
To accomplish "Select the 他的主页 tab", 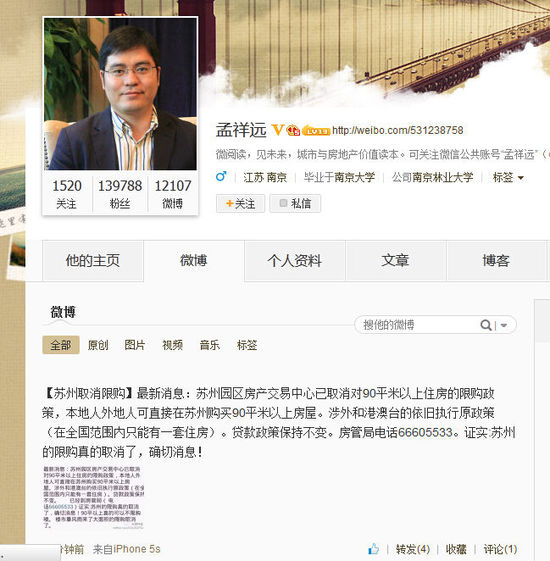I will [93, 260].
